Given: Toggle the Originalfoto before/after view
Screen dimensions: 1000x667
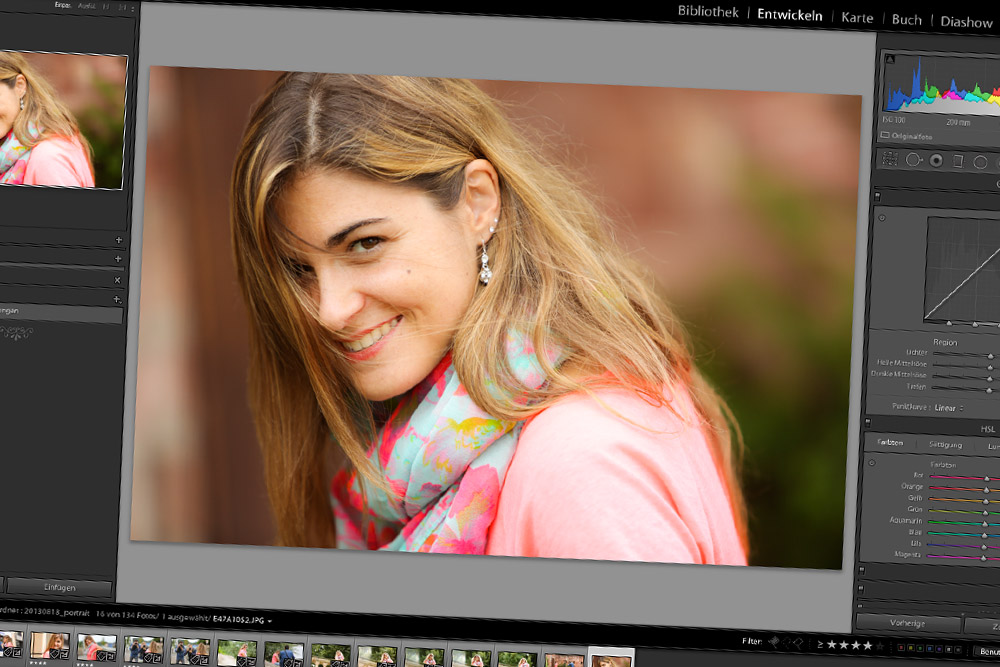Looking at the screenshot, I should tap(910, 136).
